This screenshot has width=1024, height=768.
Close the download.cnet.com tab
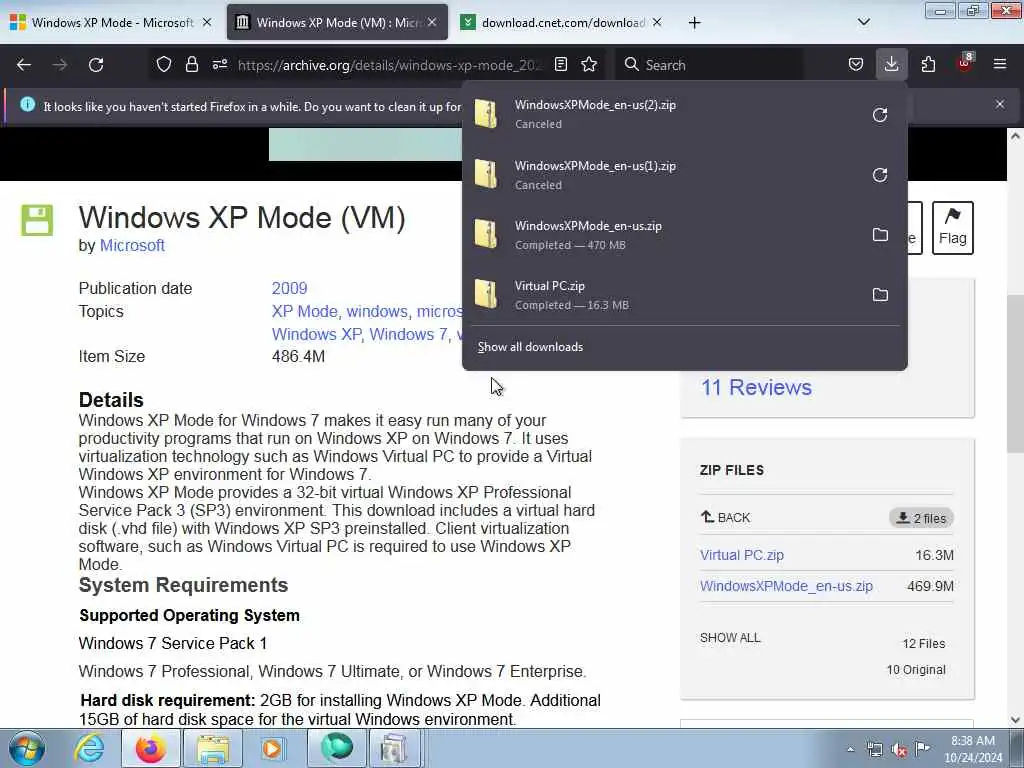coord(657,23)
